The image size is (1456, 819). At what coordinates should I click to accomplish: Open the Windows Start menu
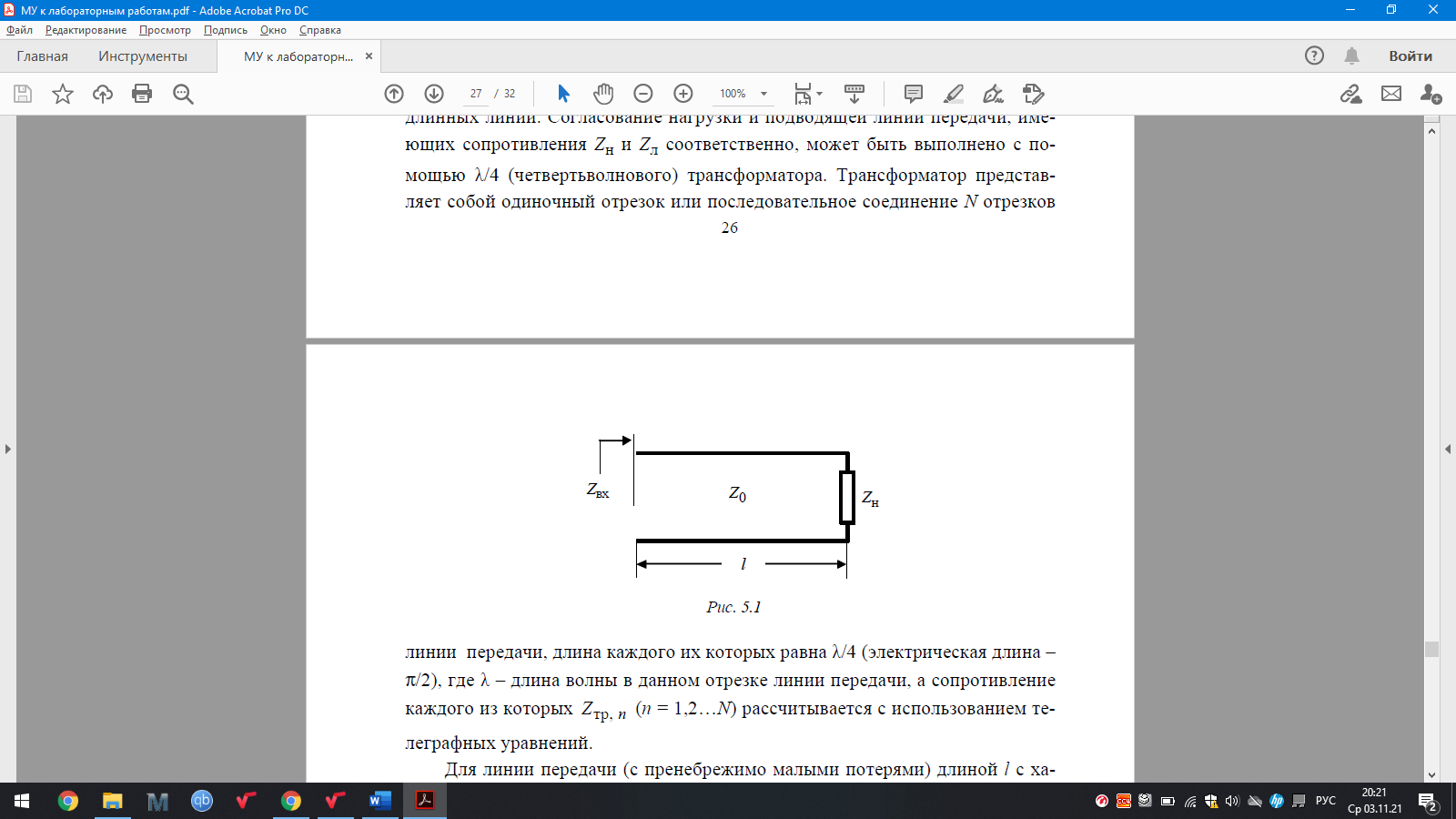click(x=22, y=801)
